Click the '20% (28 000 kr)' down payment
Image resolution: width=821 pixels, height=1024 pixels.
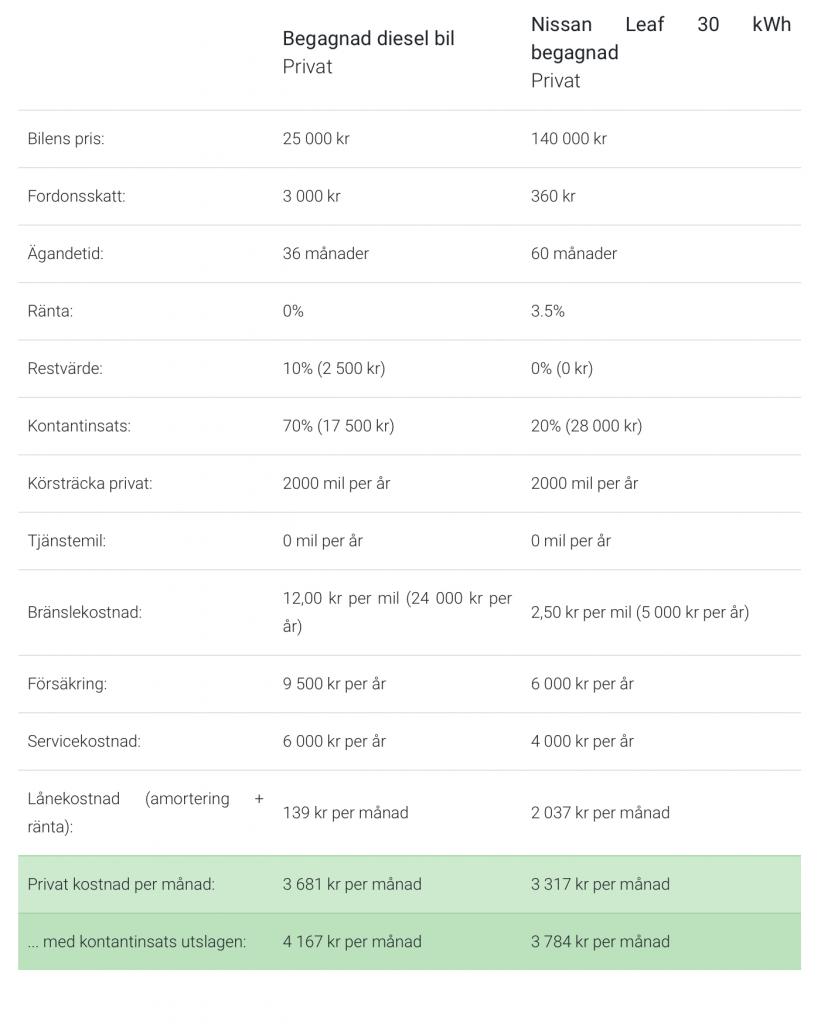[x=587, y=426]
